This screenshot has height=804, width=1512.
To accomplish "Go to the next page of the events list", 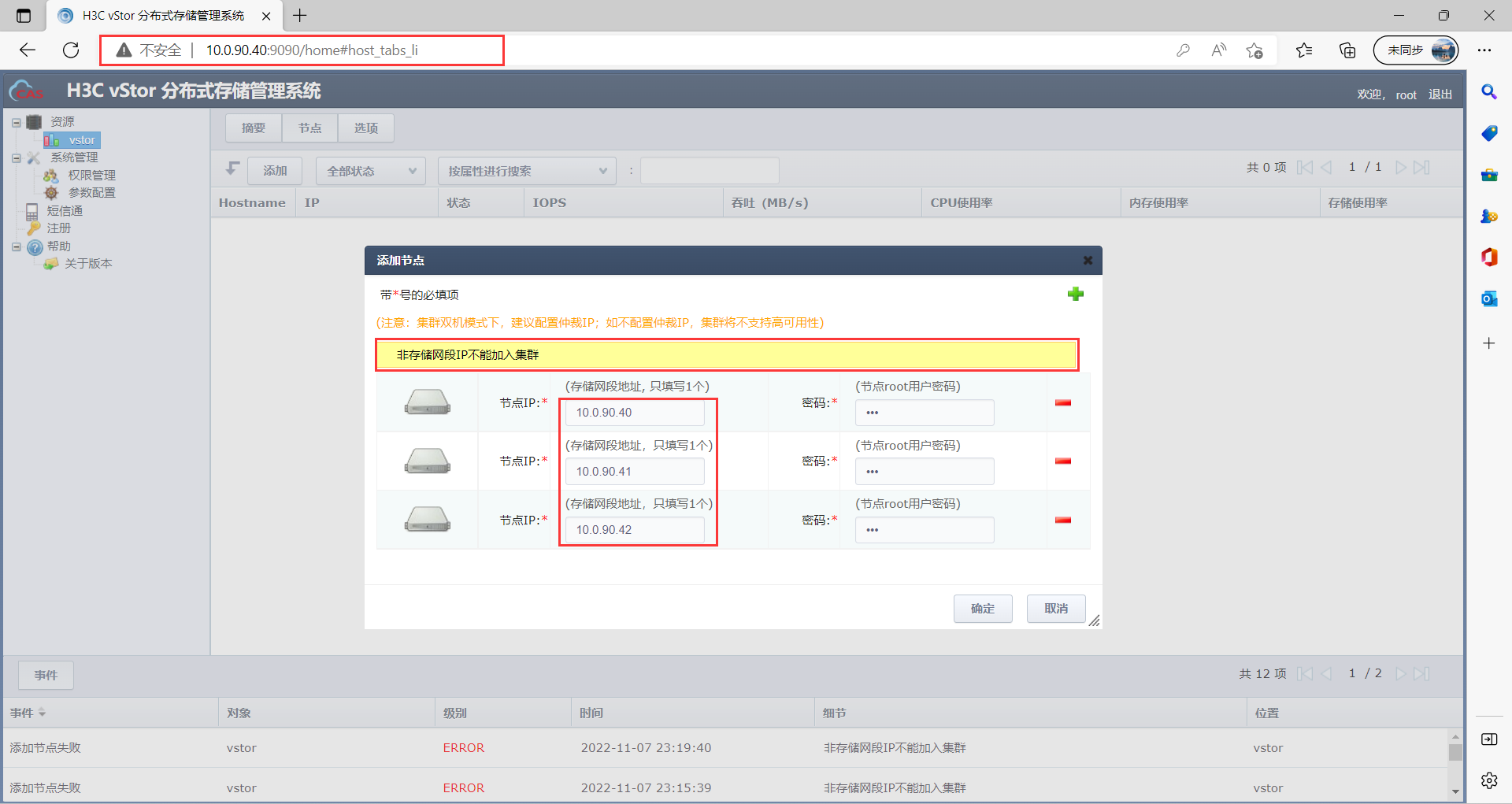I will click(x=1400, y=673).
